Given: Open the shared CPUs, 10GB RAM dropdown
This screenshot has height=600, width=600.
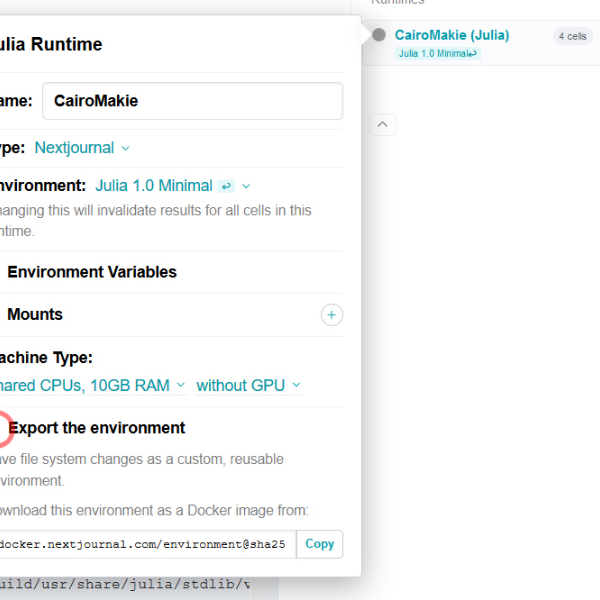Looking at the screenshot, I should 92,385.
